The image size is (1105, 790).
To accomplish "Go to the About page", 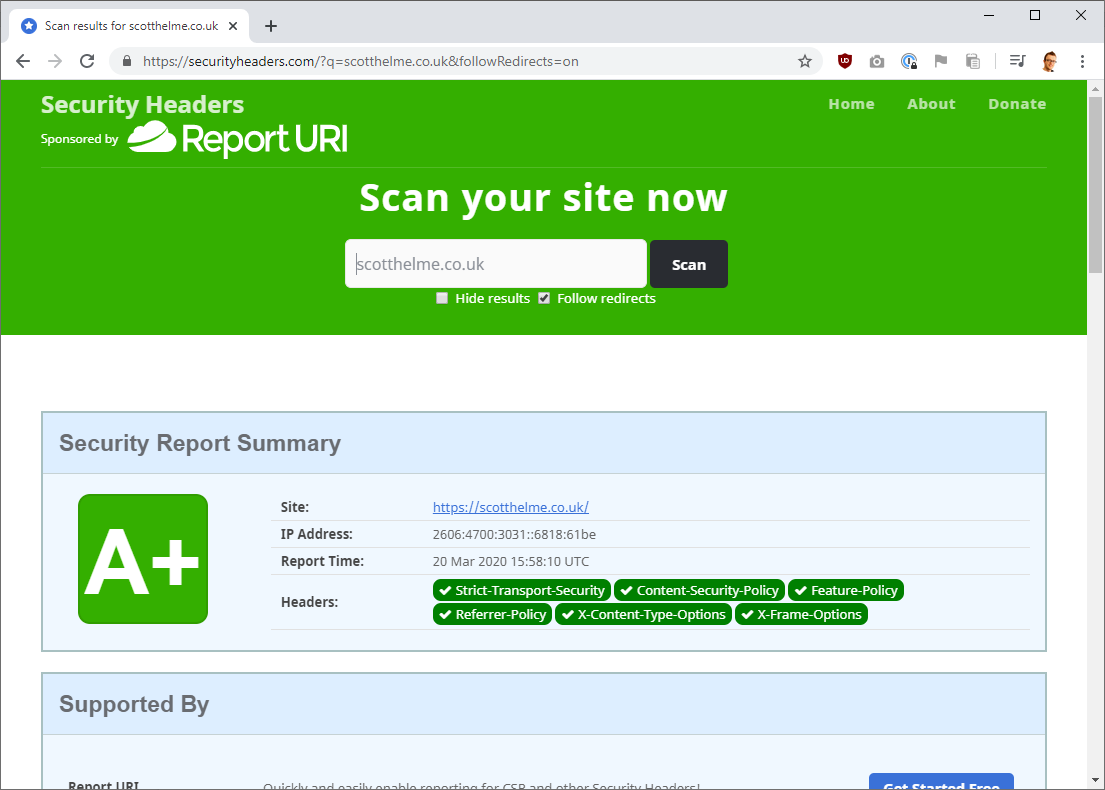I will (931, 104).
